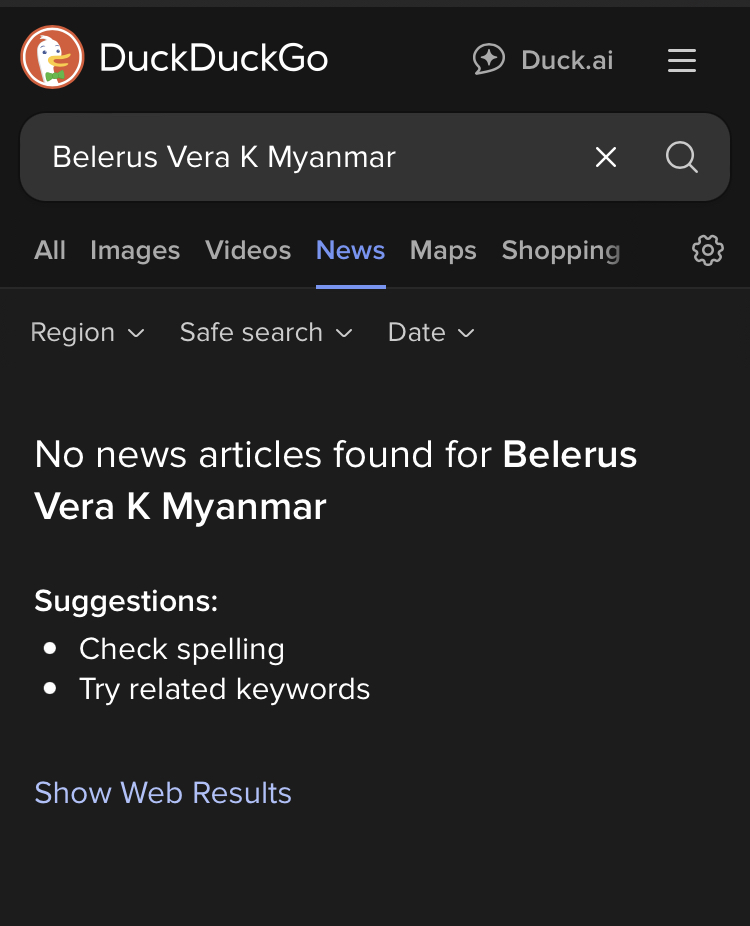Switch to the All tab
The image size is (750, 926).
coord(50,250)
